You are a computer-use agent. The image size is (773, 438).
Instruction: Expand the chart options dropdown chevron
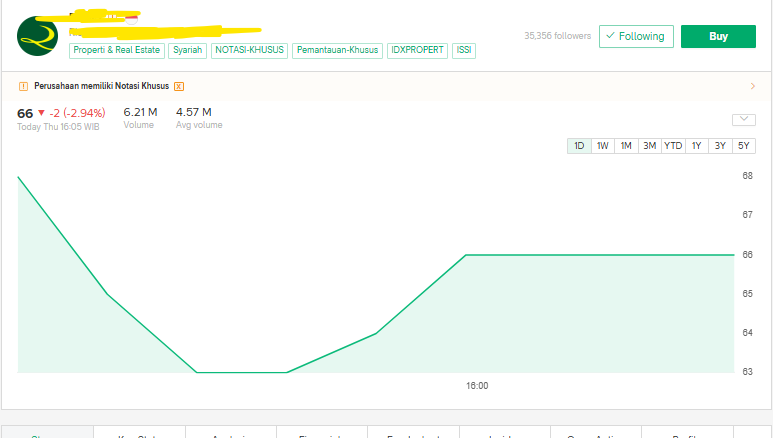pos(744,119)
